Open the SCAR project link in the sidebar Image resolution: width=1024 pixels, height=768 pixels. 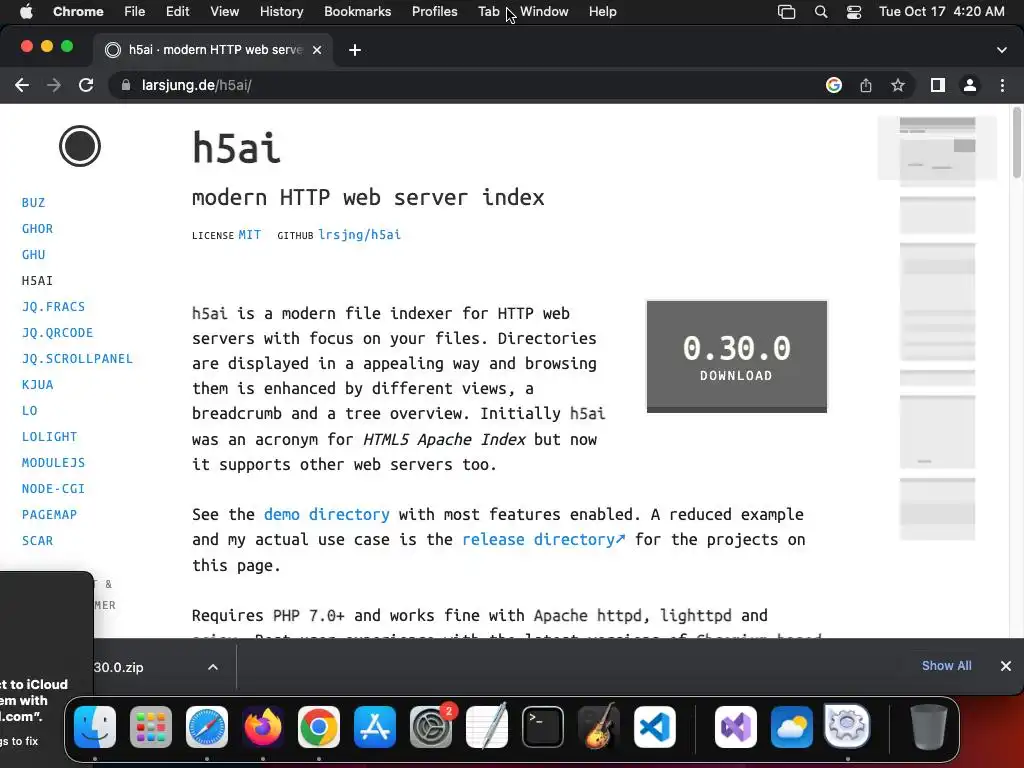click(37, 541)
